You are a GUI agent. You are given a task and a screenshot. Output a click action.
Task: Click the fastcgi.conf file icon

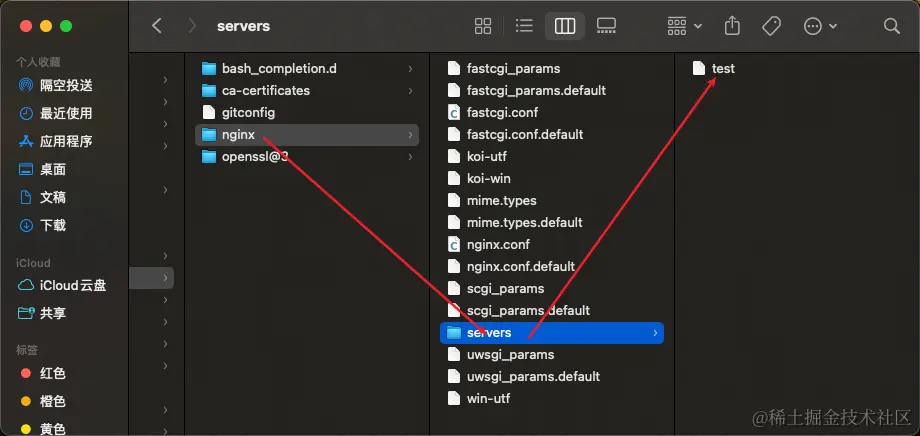pos(454,112)
